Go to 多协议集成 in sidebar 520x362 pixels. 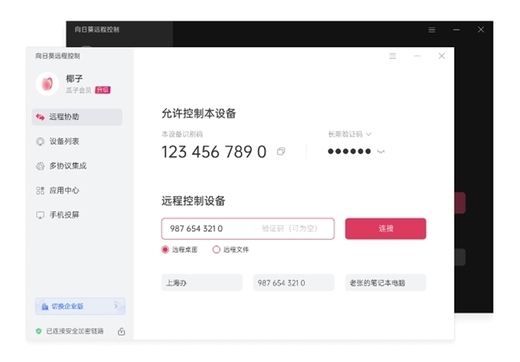click(x=61, y=166)
